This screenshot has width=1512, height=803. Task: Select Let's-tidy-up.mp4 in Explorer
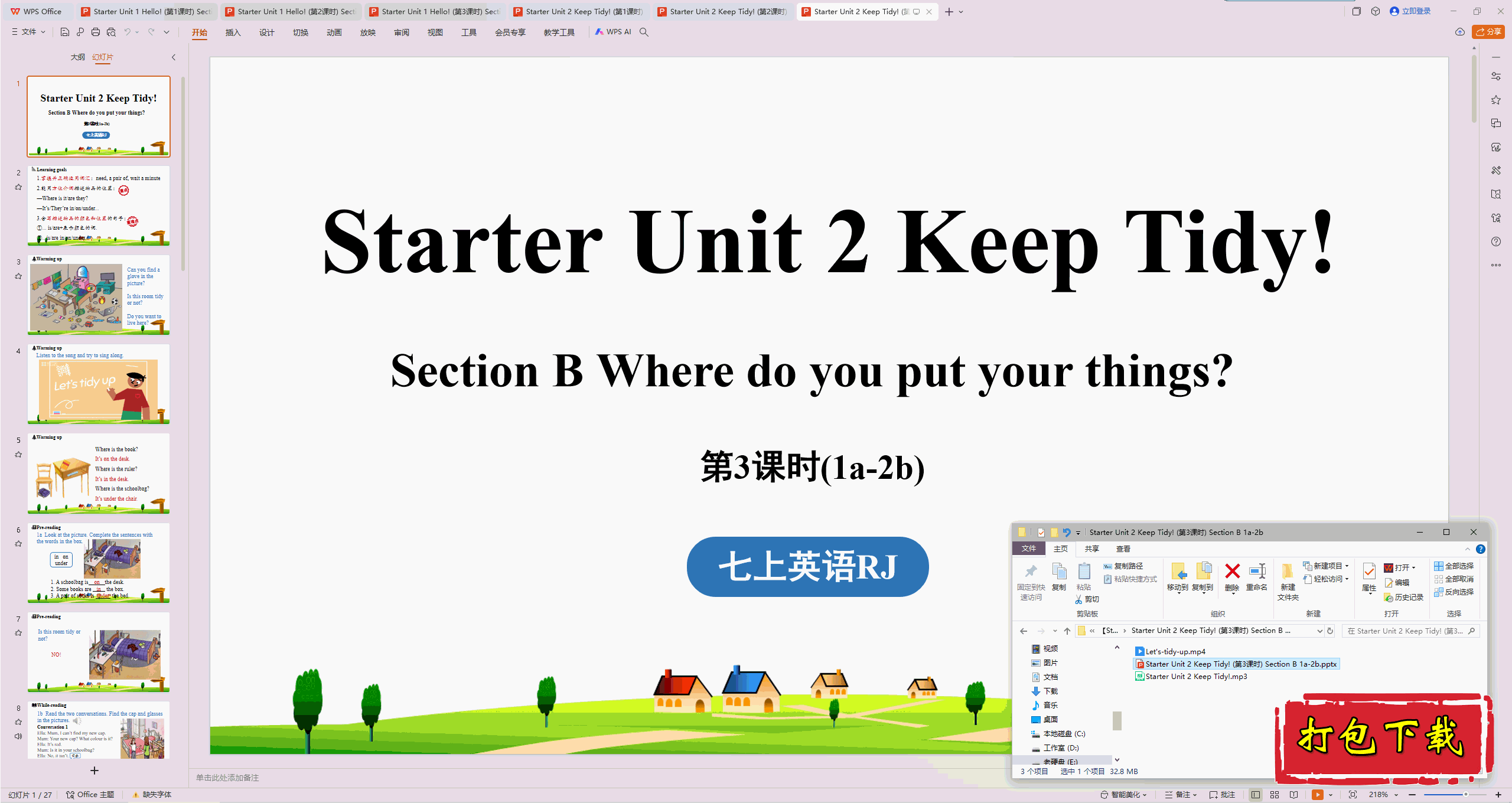pyautogui.click(x=1170, y=651)
